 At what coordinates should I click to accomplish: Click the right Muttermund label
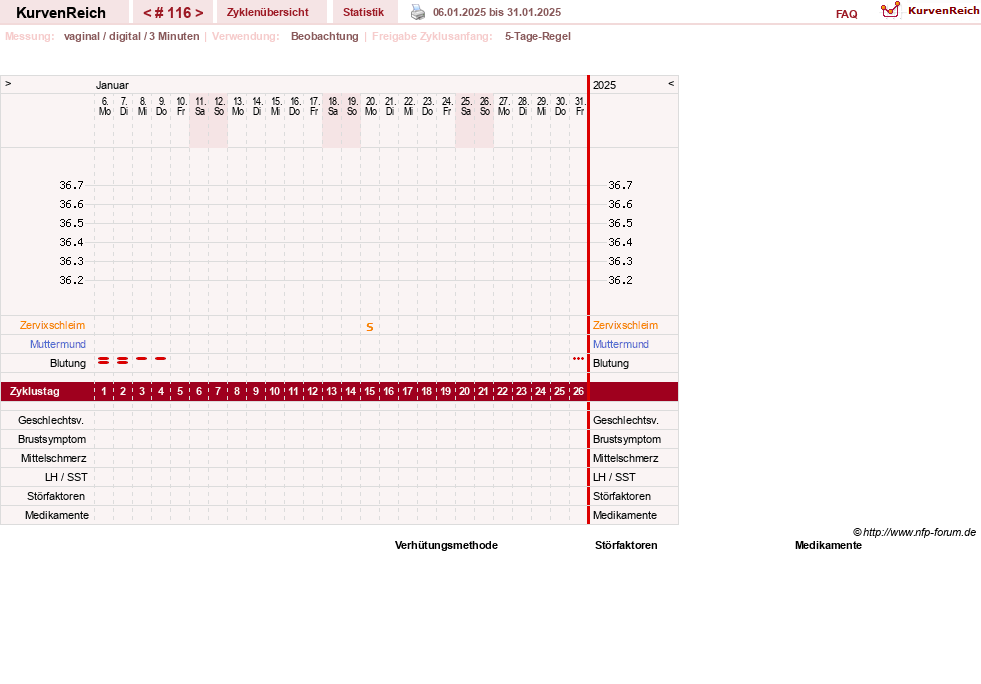[x=621, y=344]
